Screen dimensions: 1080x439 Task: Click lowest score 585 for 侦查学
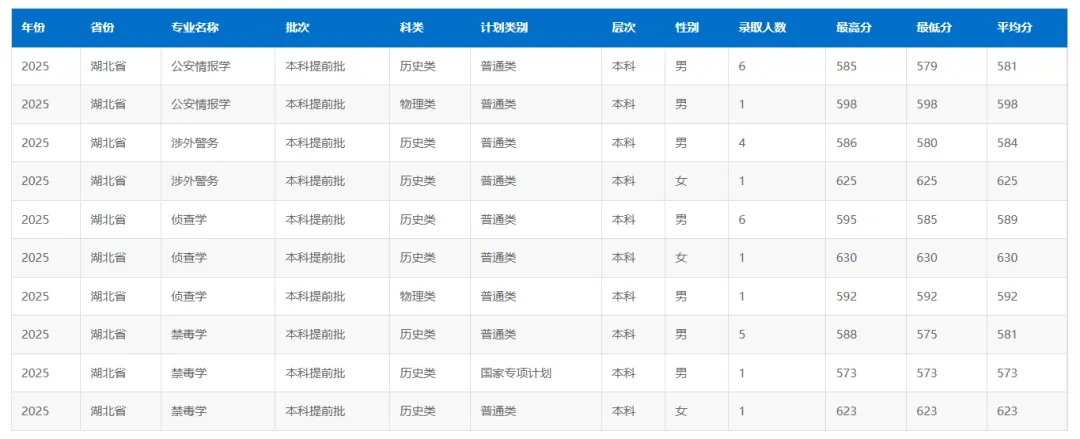tap(926, 220)
